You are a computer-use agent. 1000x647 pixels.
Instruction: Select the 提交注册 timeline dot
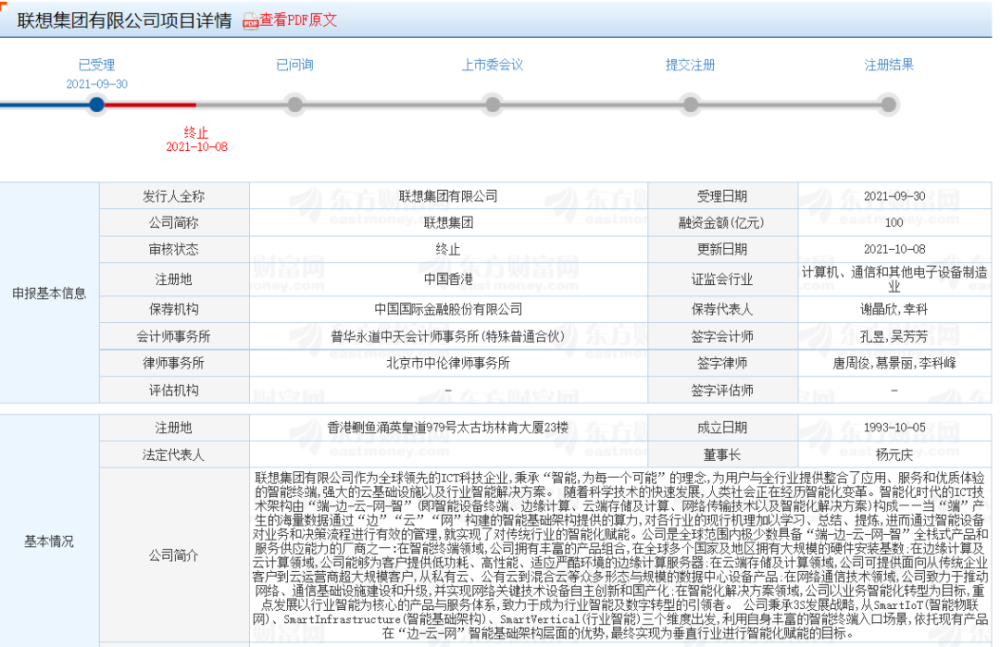pos(691,104)
